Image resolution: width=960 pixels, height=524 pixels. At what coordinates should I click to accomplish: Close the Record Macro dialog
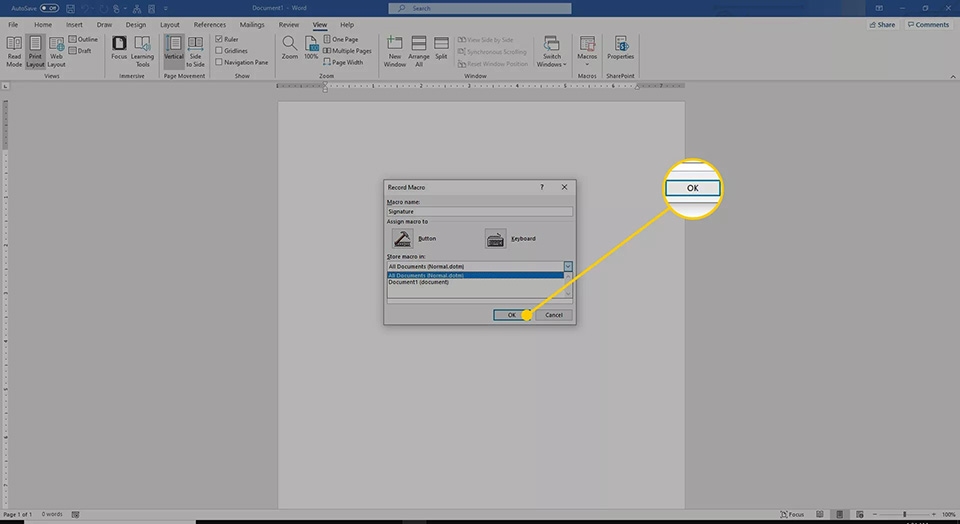coord(564,187)
